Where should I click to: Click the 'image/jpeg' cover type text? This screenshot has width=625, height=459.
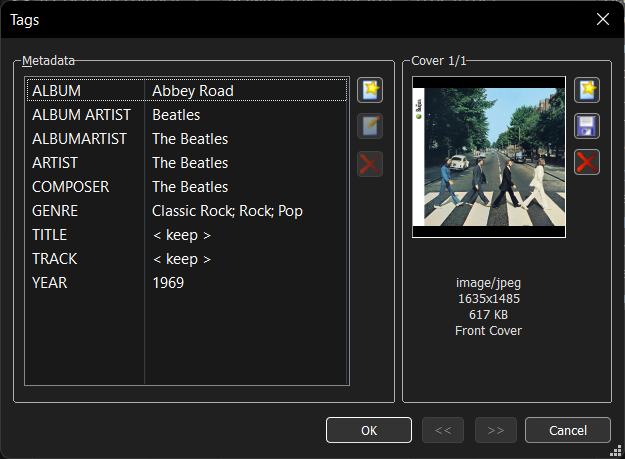[488, 283]
